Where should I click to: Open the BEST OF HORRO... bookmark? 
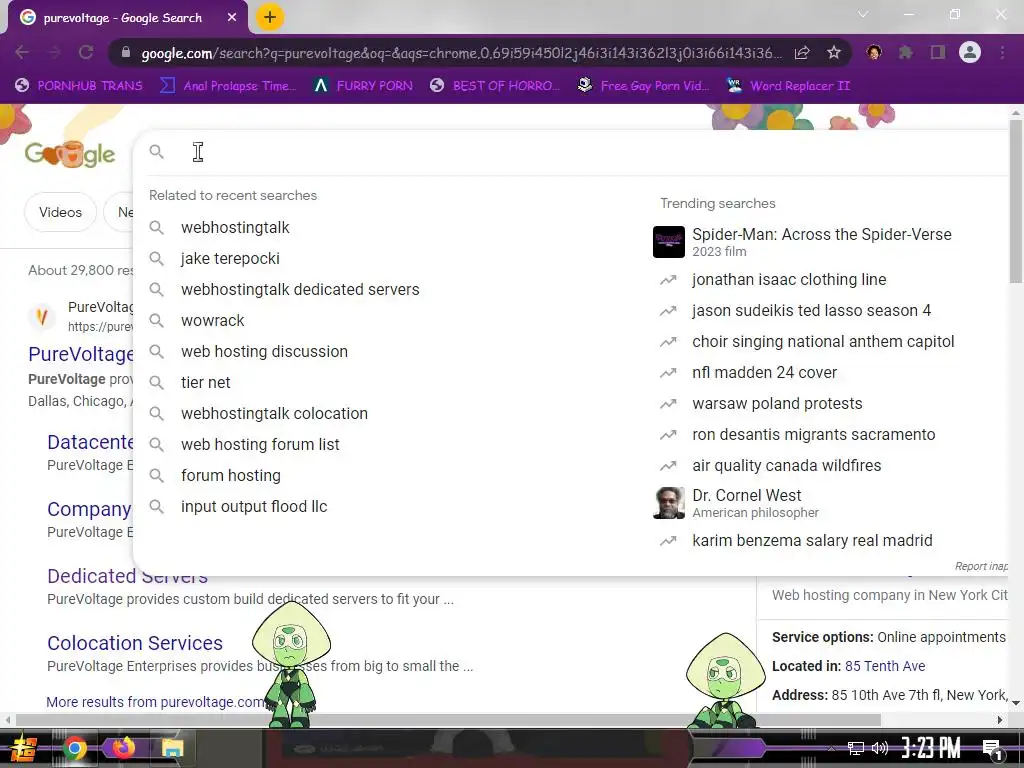(494, 86)
